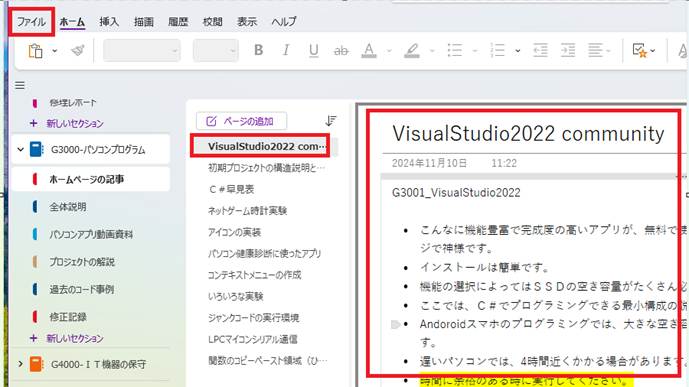This screenshot has width=689, height=387.
Task: Open the 校閲 tab
Action: 212,22
